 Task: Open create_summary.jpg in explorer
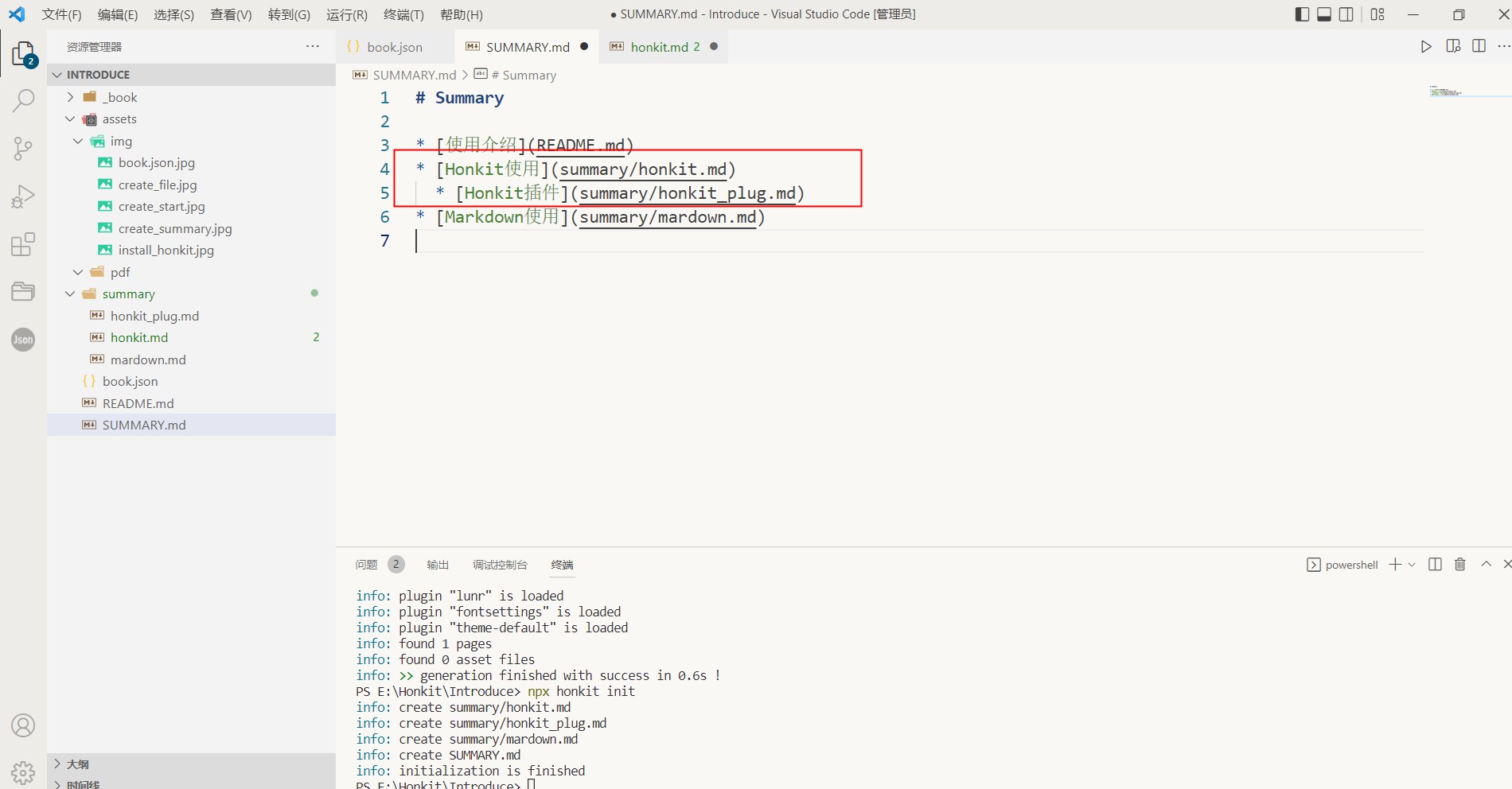[191, 228]
